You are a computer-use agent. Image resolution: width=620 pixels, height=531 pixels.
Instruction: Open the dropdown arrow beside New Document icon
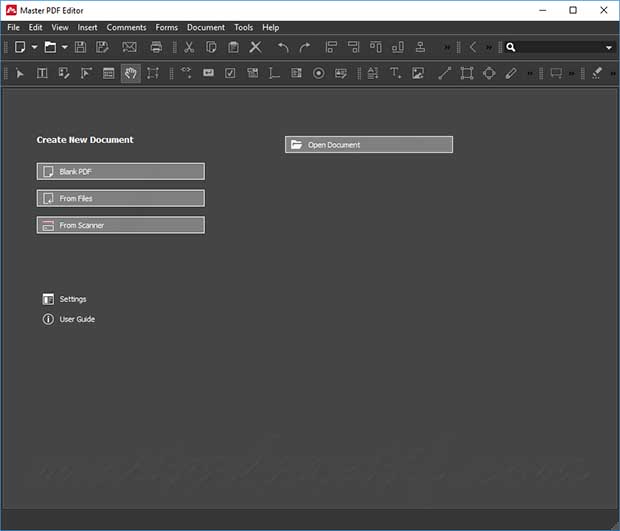point(34,47)
